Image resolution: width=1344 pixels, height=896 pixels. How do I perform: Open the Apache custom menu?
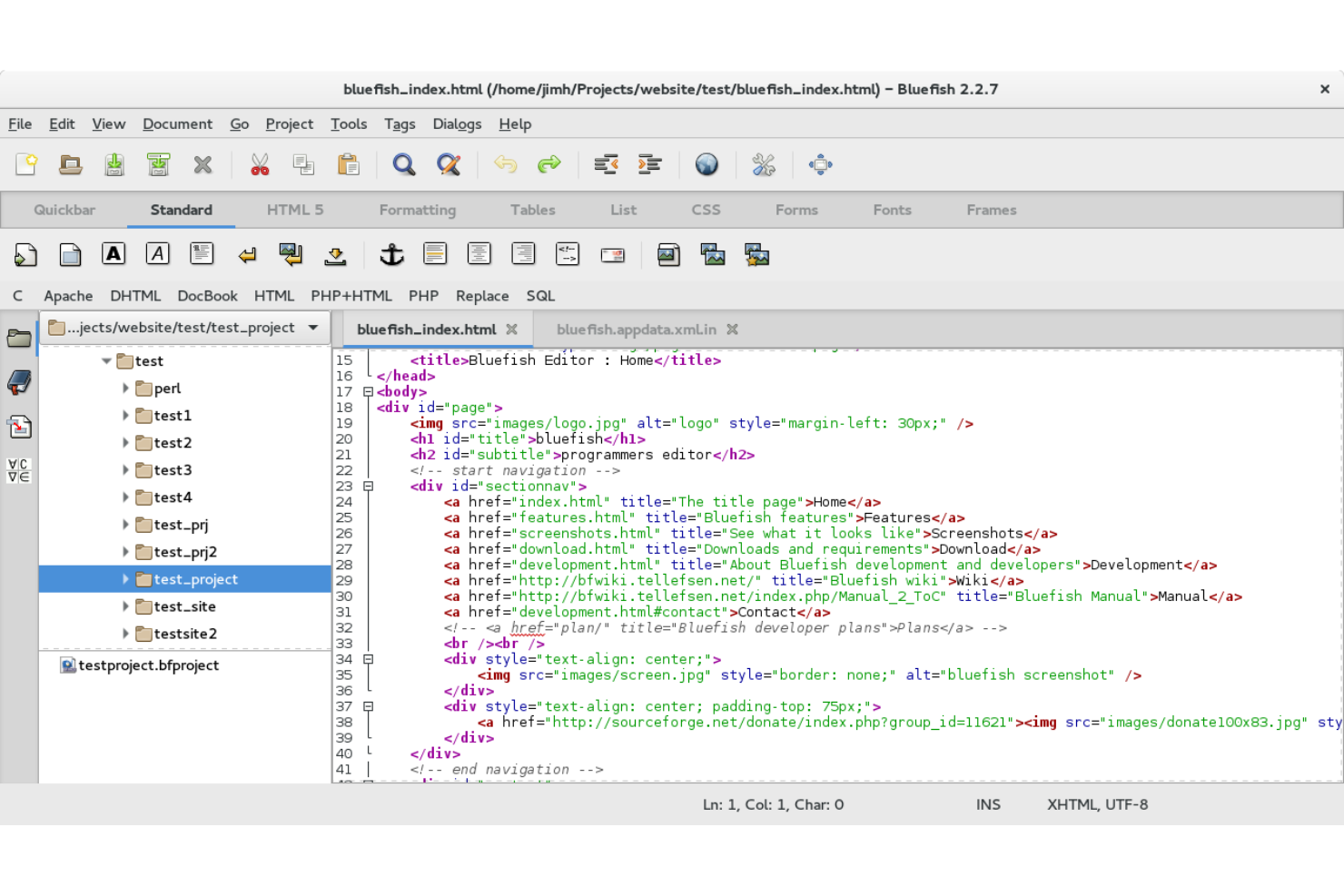pos(68,296)
